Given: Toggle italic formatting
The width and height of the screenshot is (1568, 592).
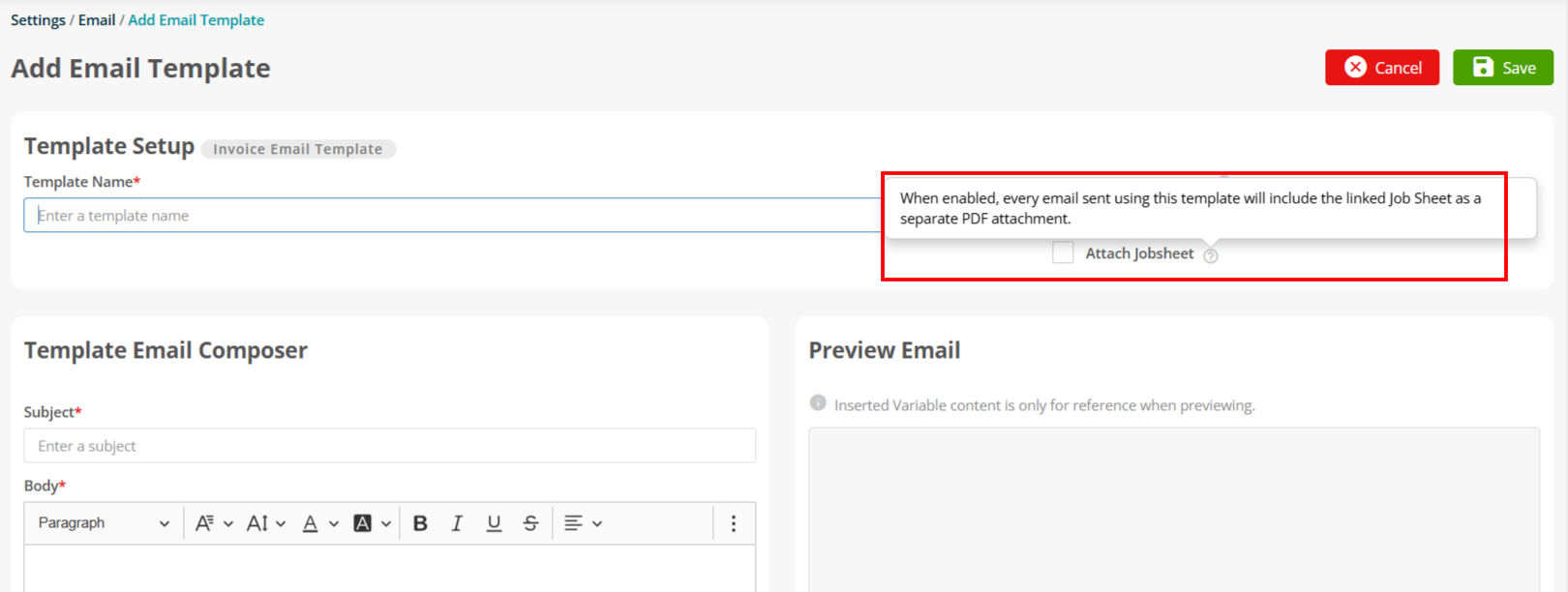Looking at the screenshot, I should pos(457,523).
